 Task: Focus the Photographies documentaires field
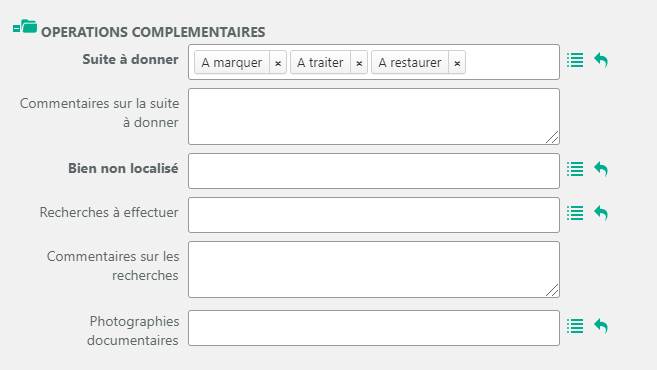pos(374,328)
